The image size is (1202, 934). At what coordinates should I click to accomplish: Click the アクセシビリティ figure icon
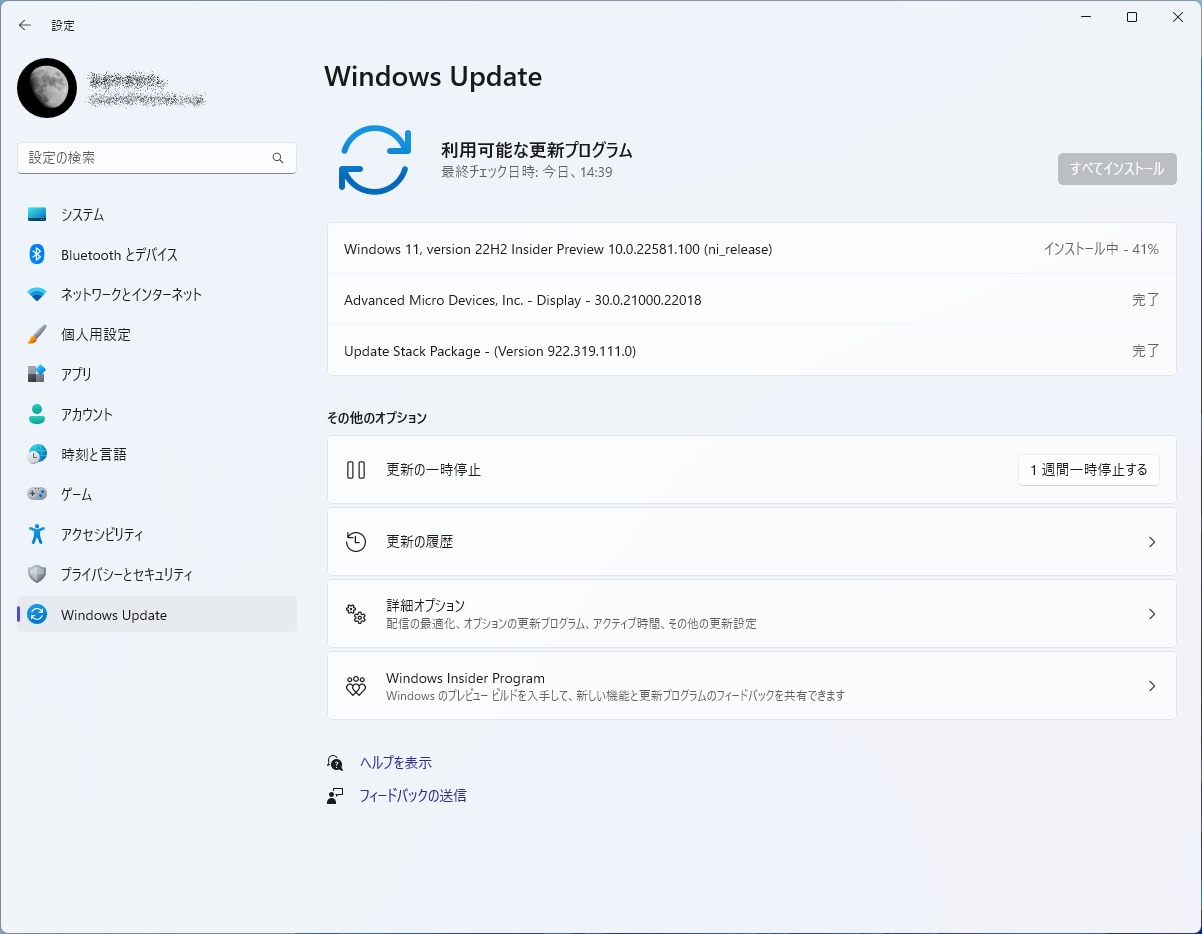click(x=37, y=535)
